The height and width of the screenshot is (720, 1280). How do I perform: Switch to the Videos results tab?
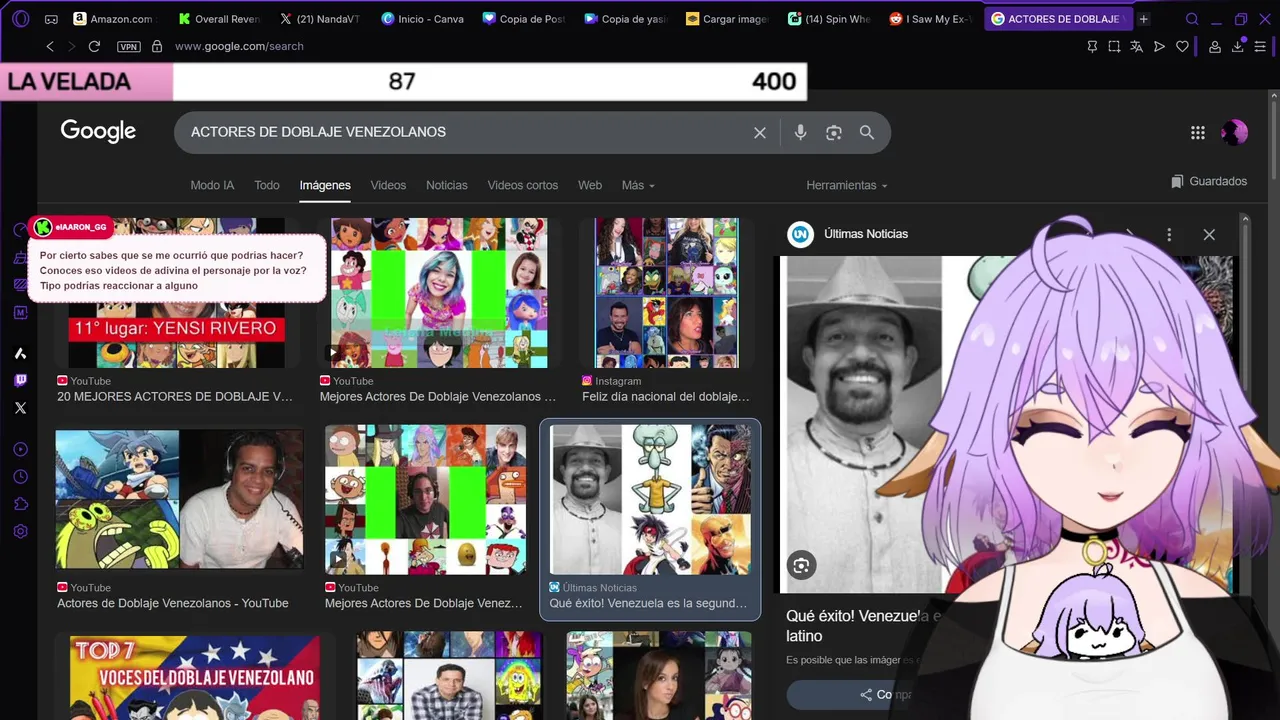pos(388,185)
